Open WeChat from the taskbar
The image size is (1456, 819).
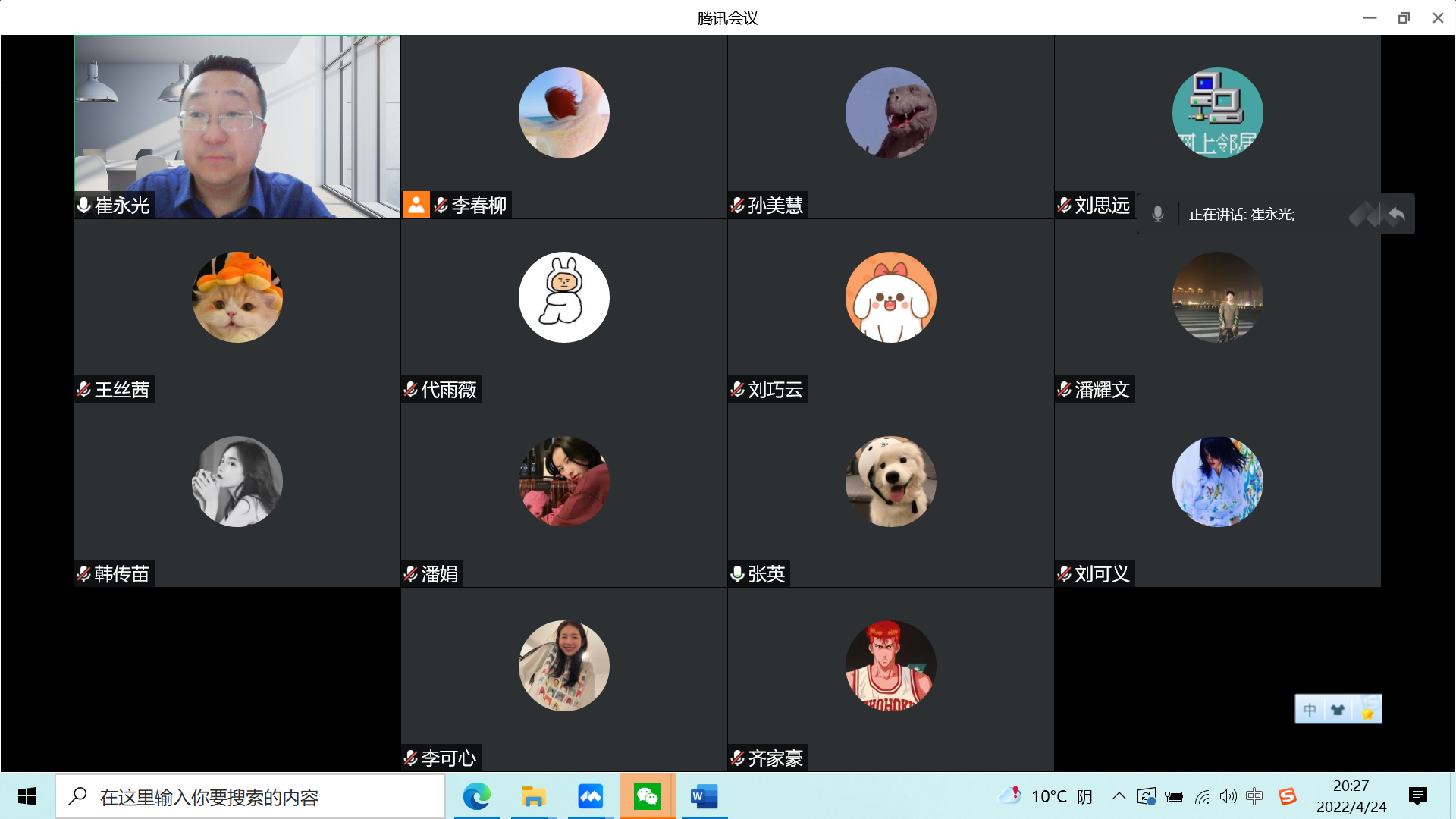(647, 796)
